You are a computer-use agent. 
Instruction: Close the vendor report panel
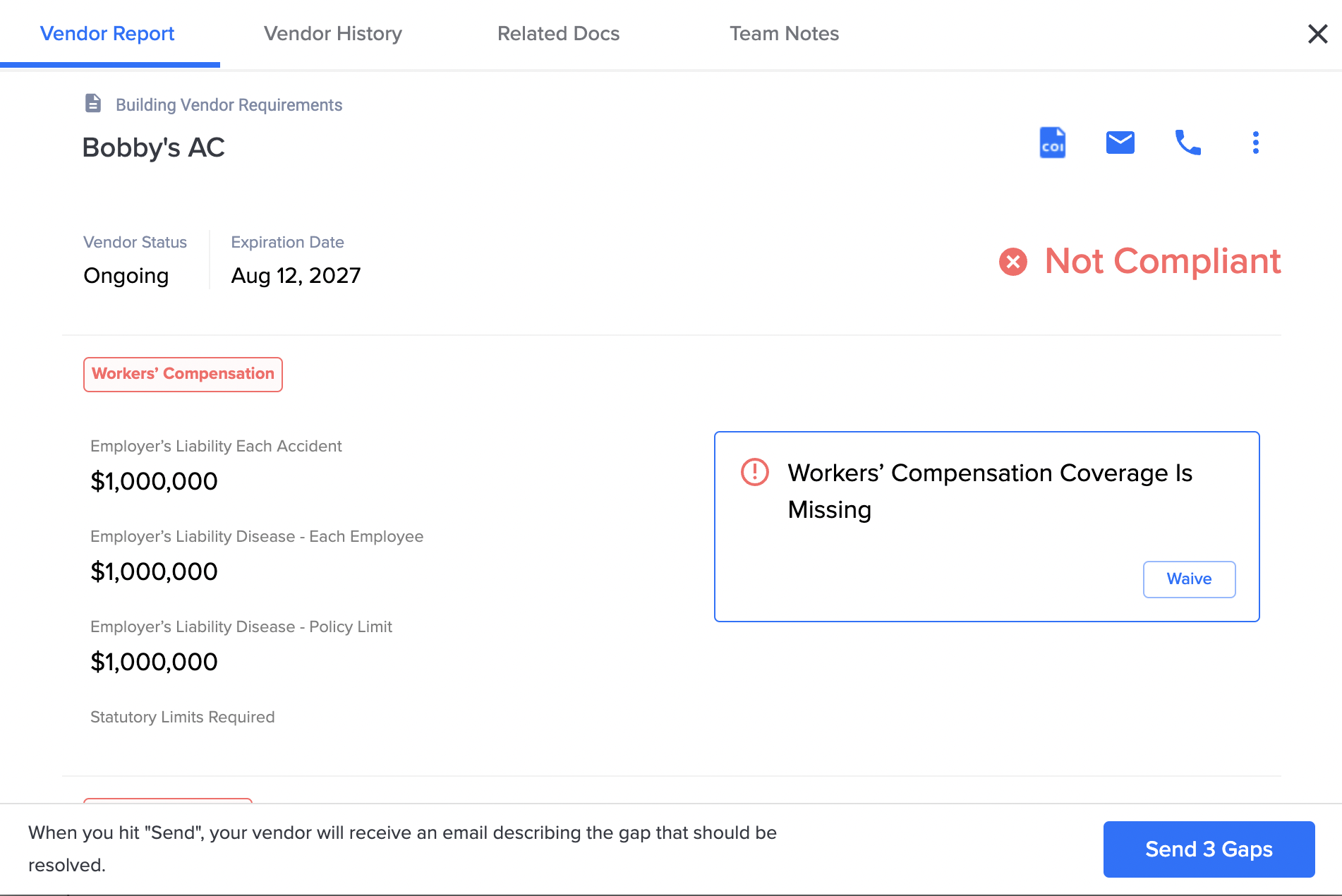(1317, 34)
